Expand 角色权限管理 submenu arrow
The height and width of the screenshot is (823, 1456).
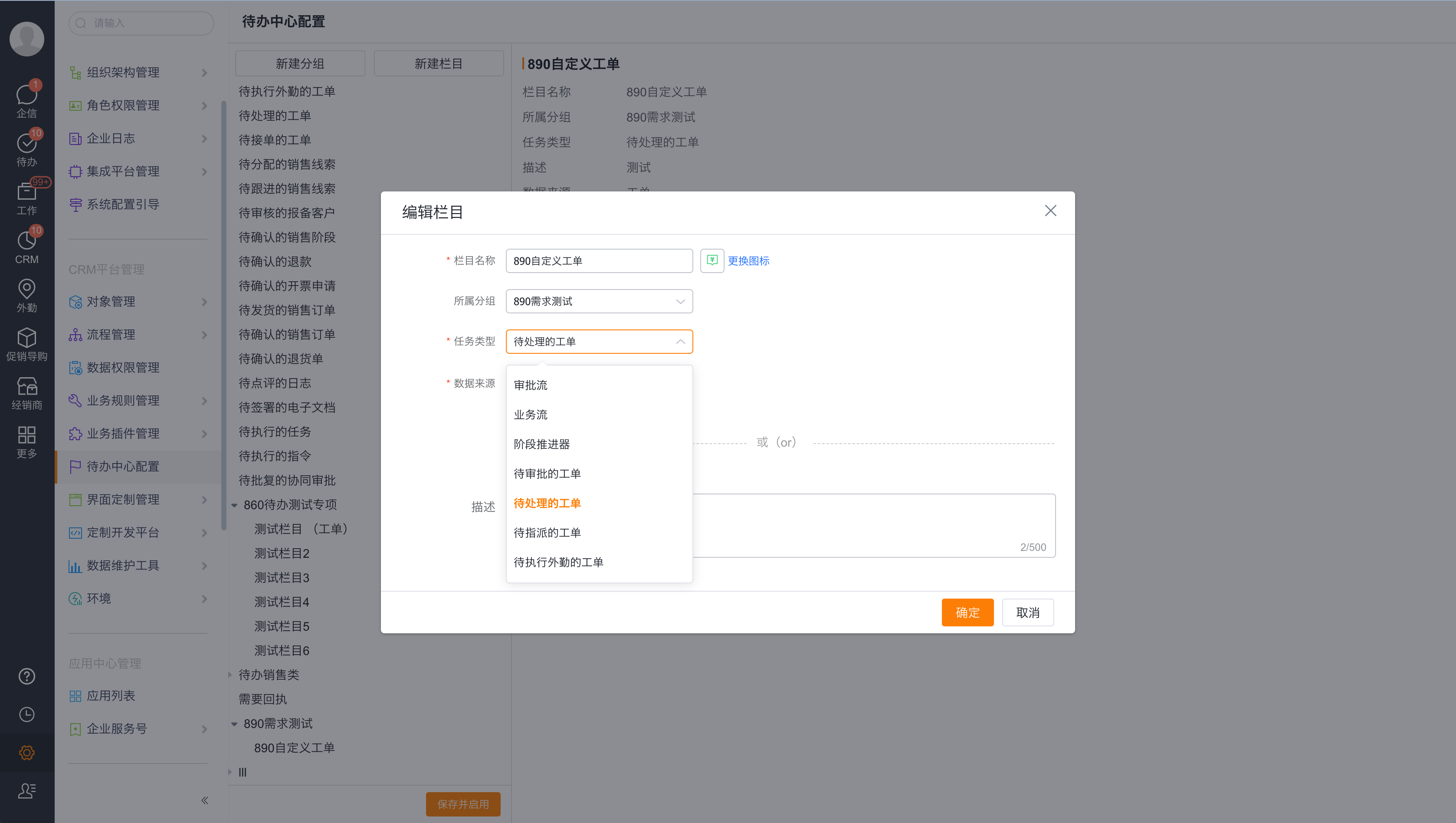click(205, 106)
